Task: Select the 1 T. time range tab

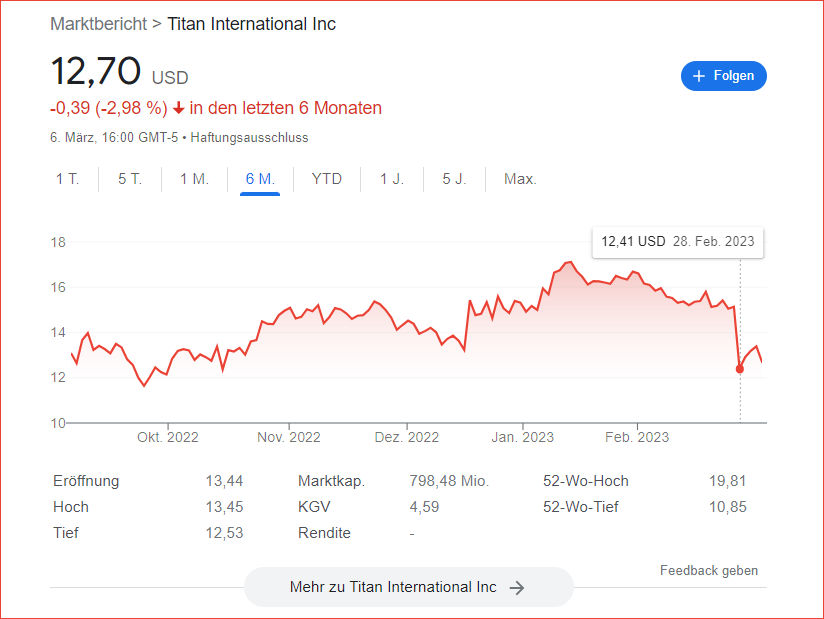Action: (68, 179)
